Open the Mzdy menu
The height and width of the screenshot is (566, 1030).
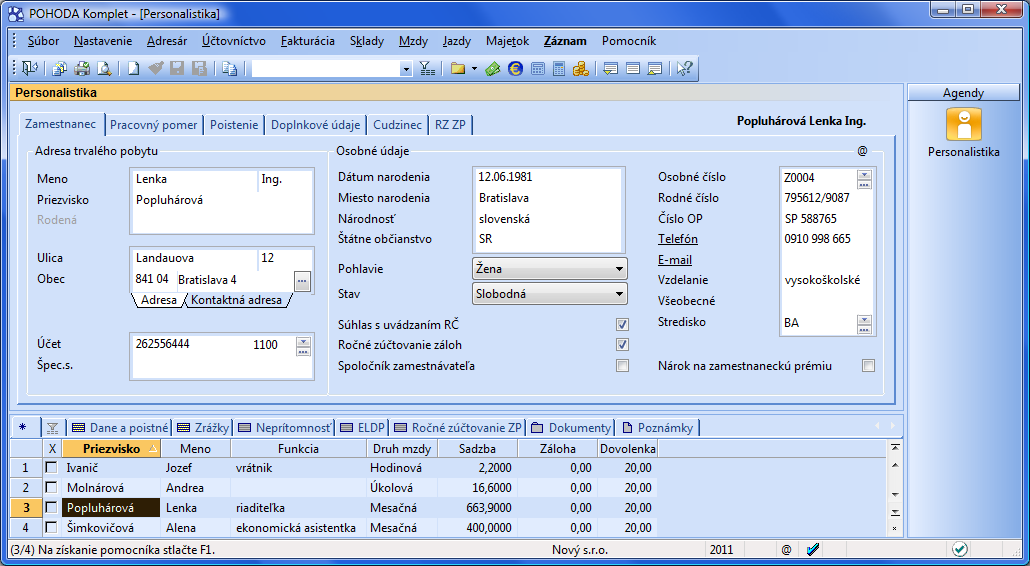(413, 41)
